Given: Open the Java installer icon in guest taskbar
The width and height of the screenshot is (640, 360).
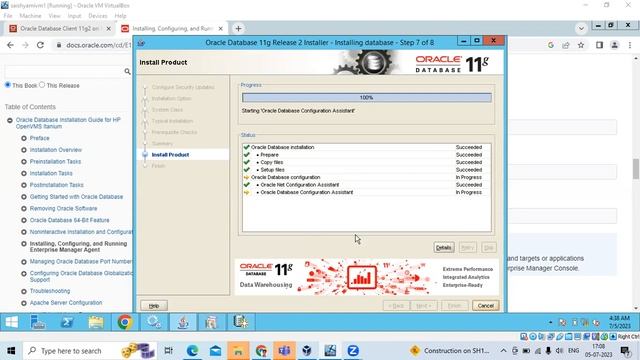Looking at the screenshot, I should (183, 322).
